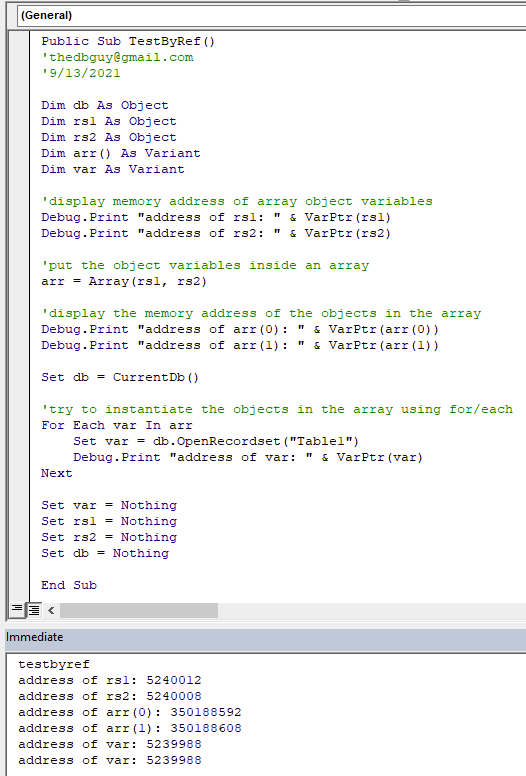Image resolution: width=526 pixels, height=776 pixels.
Task: Click the line 'Set rs1 = Nothing'
Action: click(x=109, y=521)
